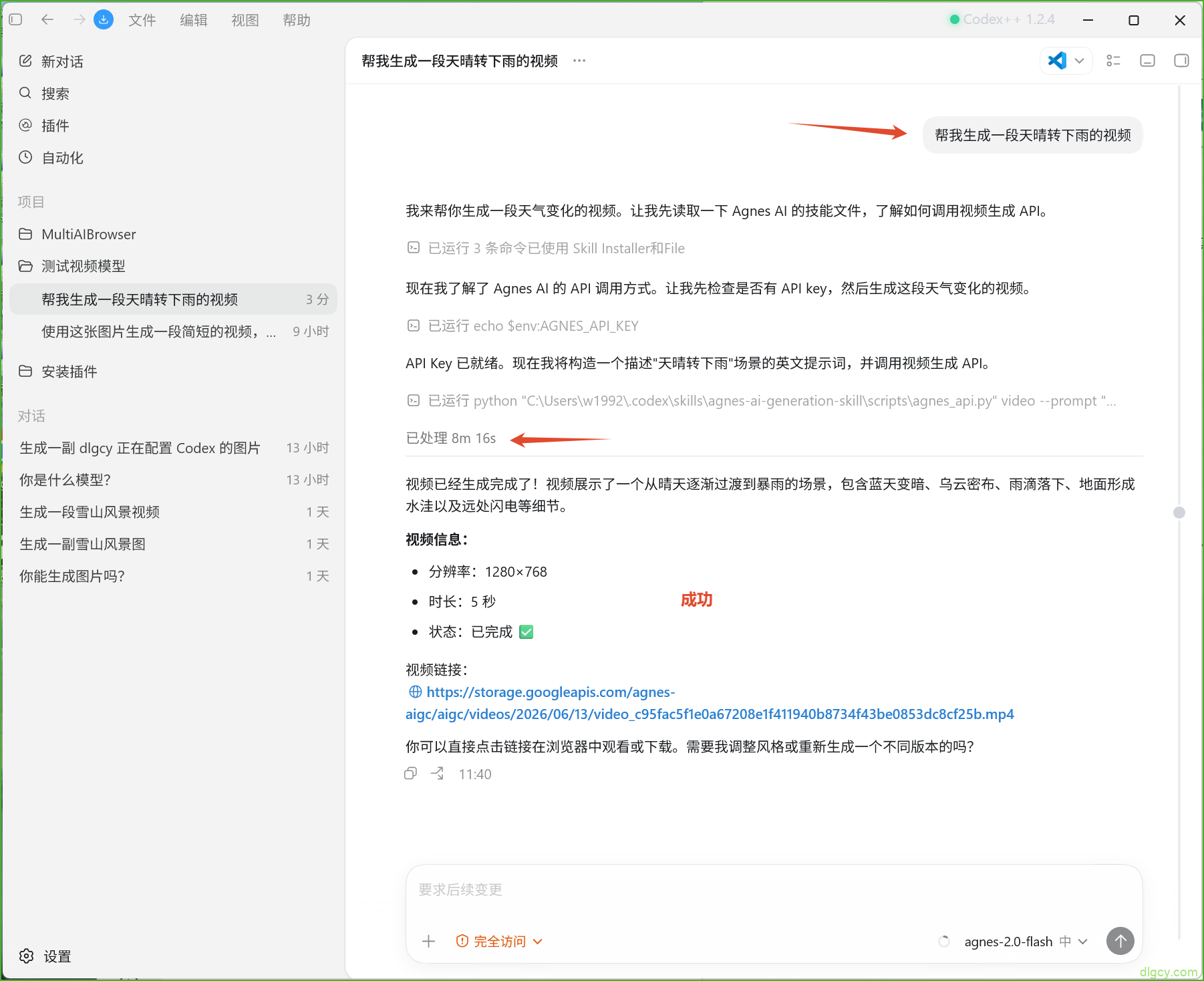Click the 已处理 8m 16s summary

451,438
